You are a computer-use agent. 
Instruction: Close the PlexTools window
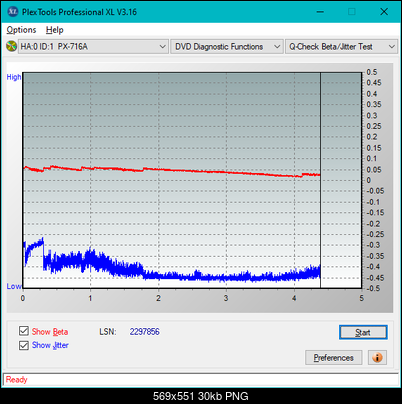point(384,12)
